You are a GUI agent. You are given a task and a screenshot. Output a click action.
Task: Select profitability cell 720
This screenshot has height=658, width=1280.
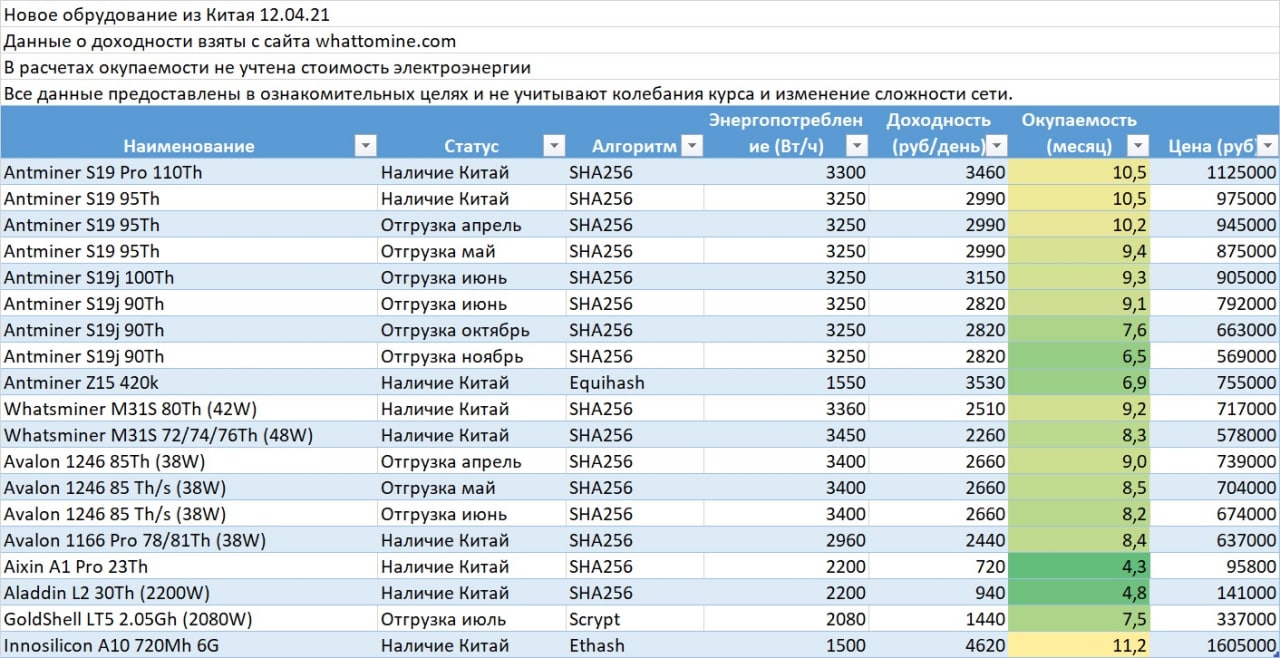click(x=939, y=567)
